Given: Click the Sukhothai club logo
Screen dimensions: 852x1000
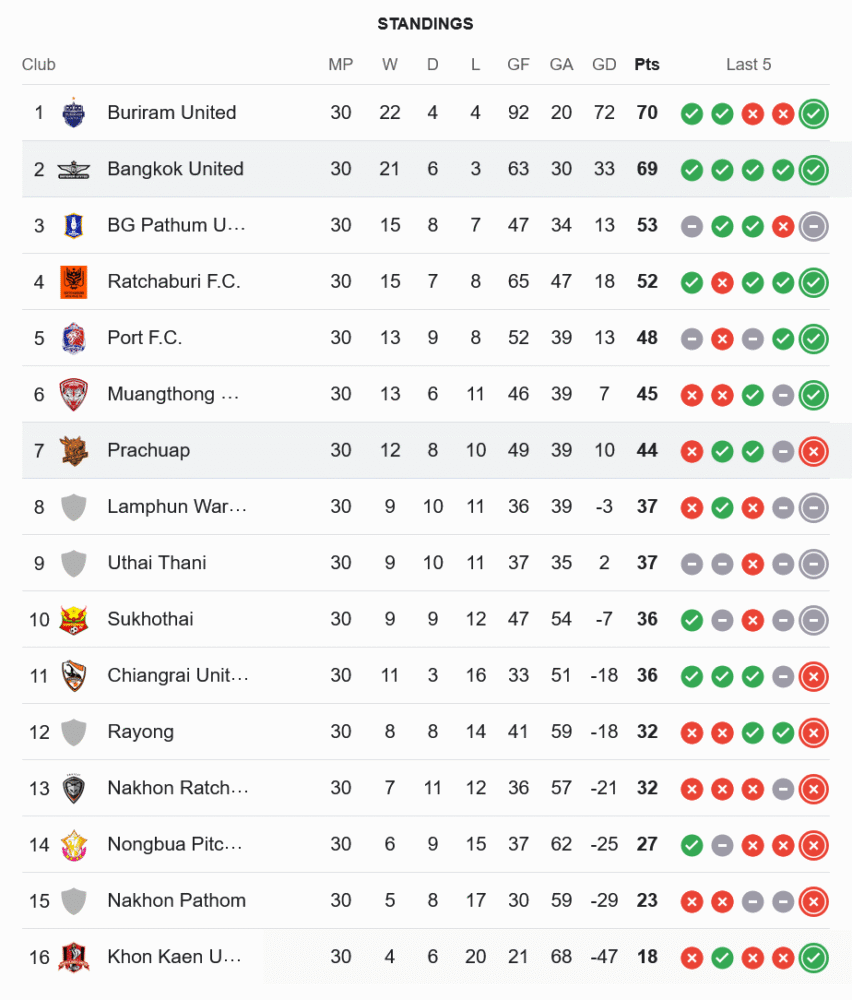Looking at the screenshot, I should 73,619.
